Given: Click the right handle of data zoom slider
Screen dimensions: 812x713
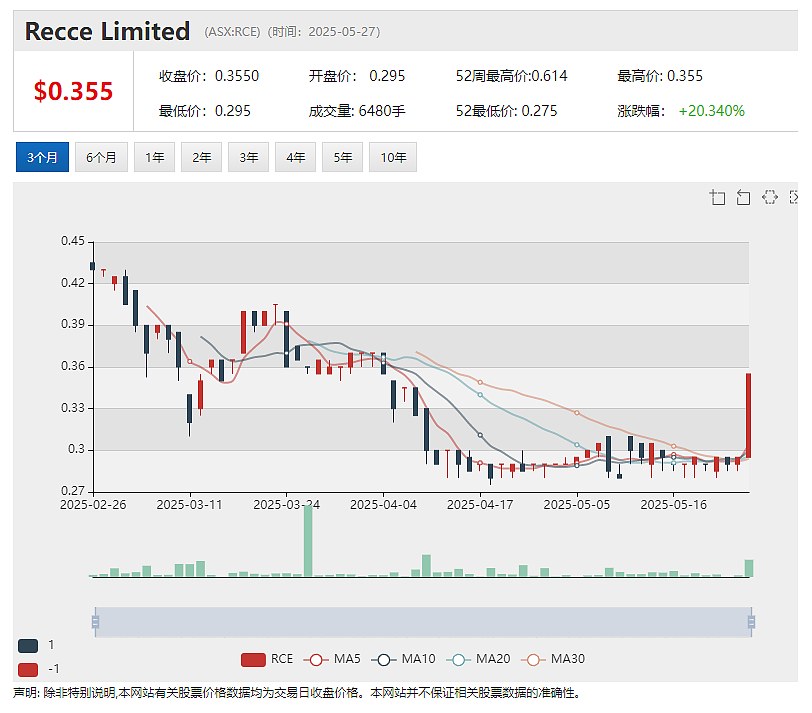Looking at the screenshot, I should click(x=751, y=622).
